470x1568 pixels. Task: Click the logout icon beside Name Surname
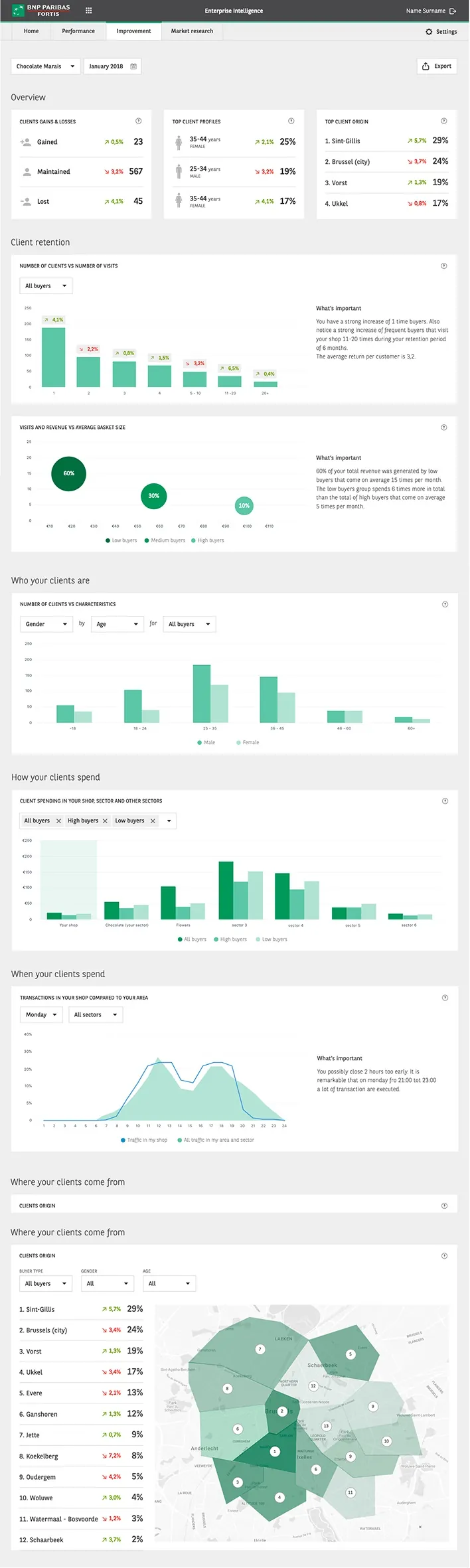click(453, 11)
